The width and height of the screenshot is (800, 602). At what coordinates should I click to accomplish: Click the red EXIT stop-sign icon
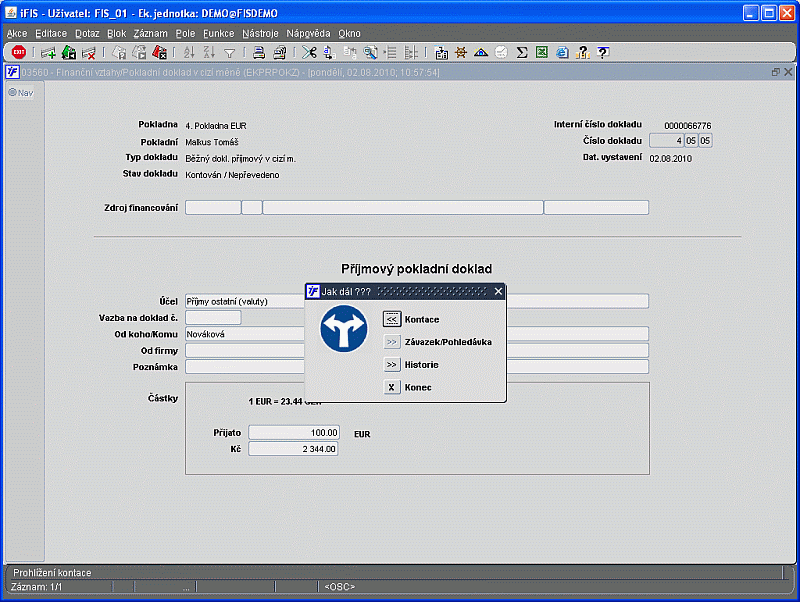[x=19, y=52]
